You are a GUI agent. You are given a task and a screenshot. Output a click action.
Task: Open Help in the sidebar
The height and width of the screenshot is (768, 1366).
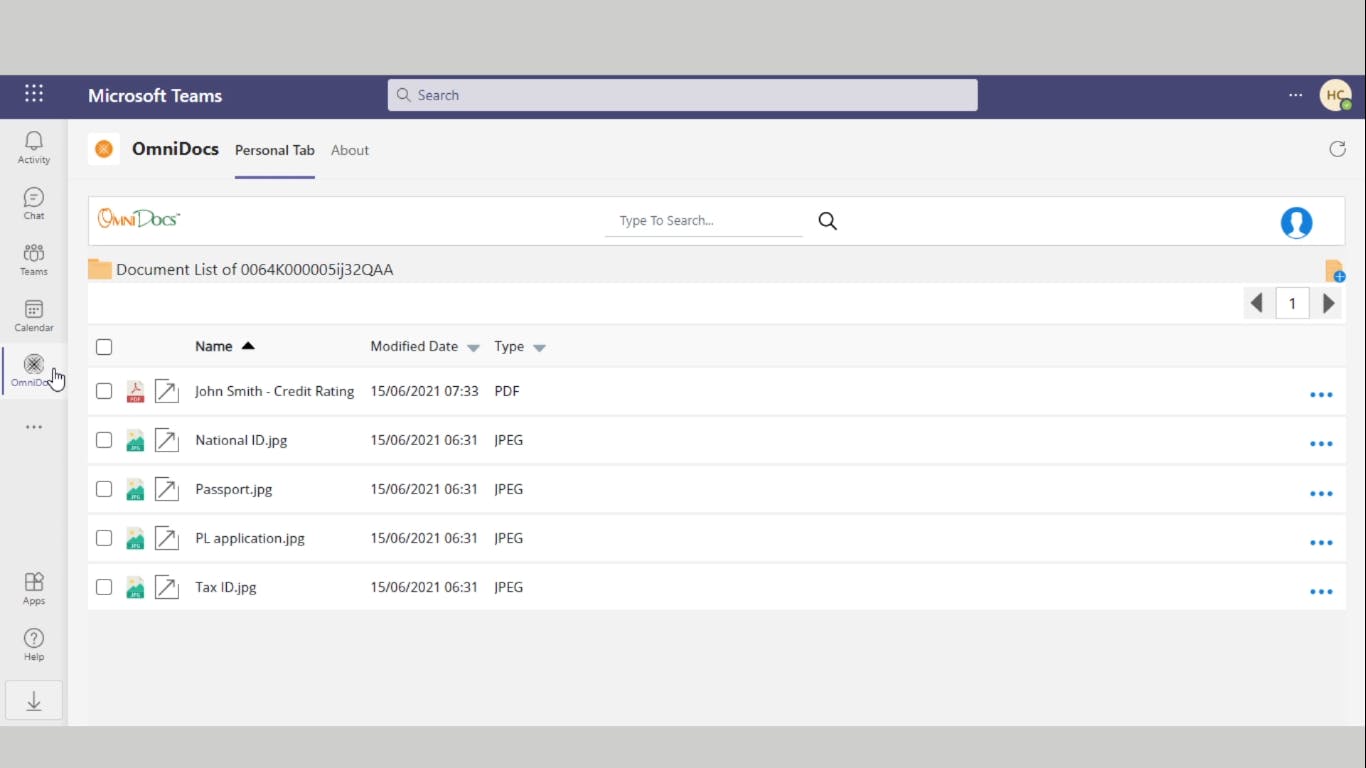pos(34,644)
